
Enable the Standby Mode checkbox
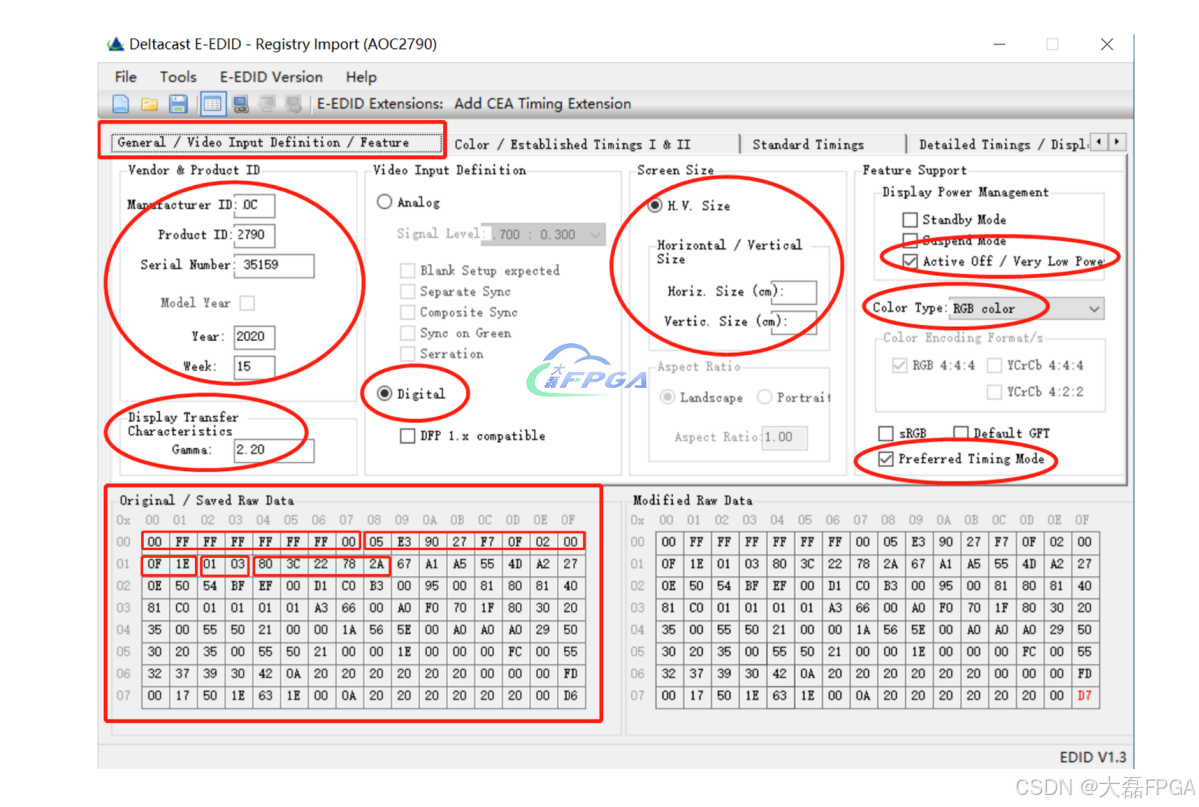[x=910, y=220]
